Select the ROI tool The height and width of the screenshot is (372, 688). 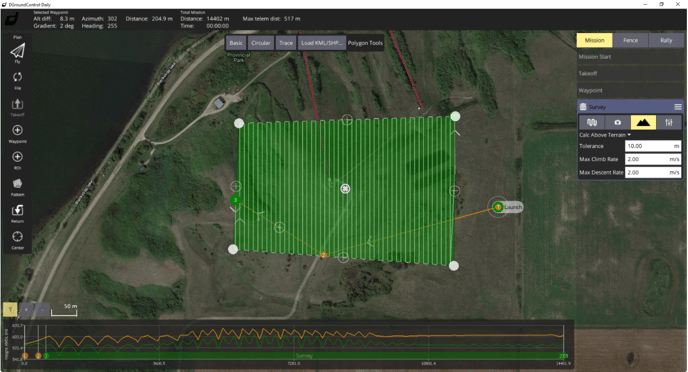point(18,157)
